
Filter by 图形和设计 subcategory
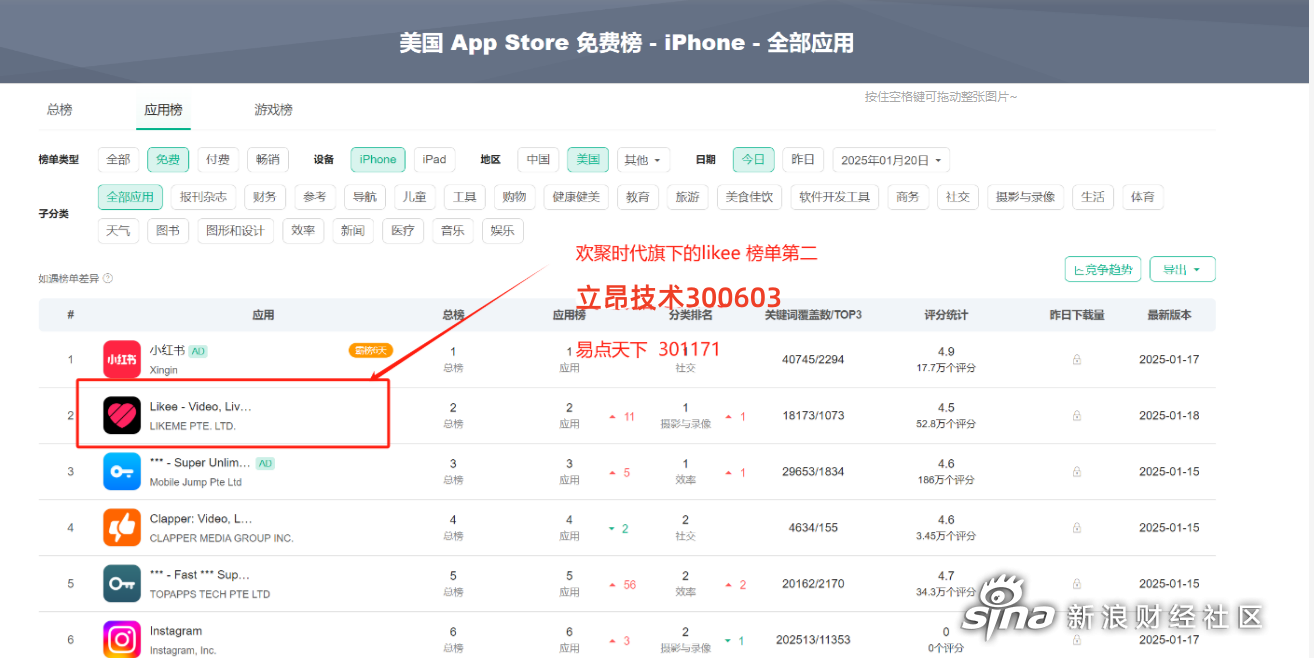coord(235,231)
